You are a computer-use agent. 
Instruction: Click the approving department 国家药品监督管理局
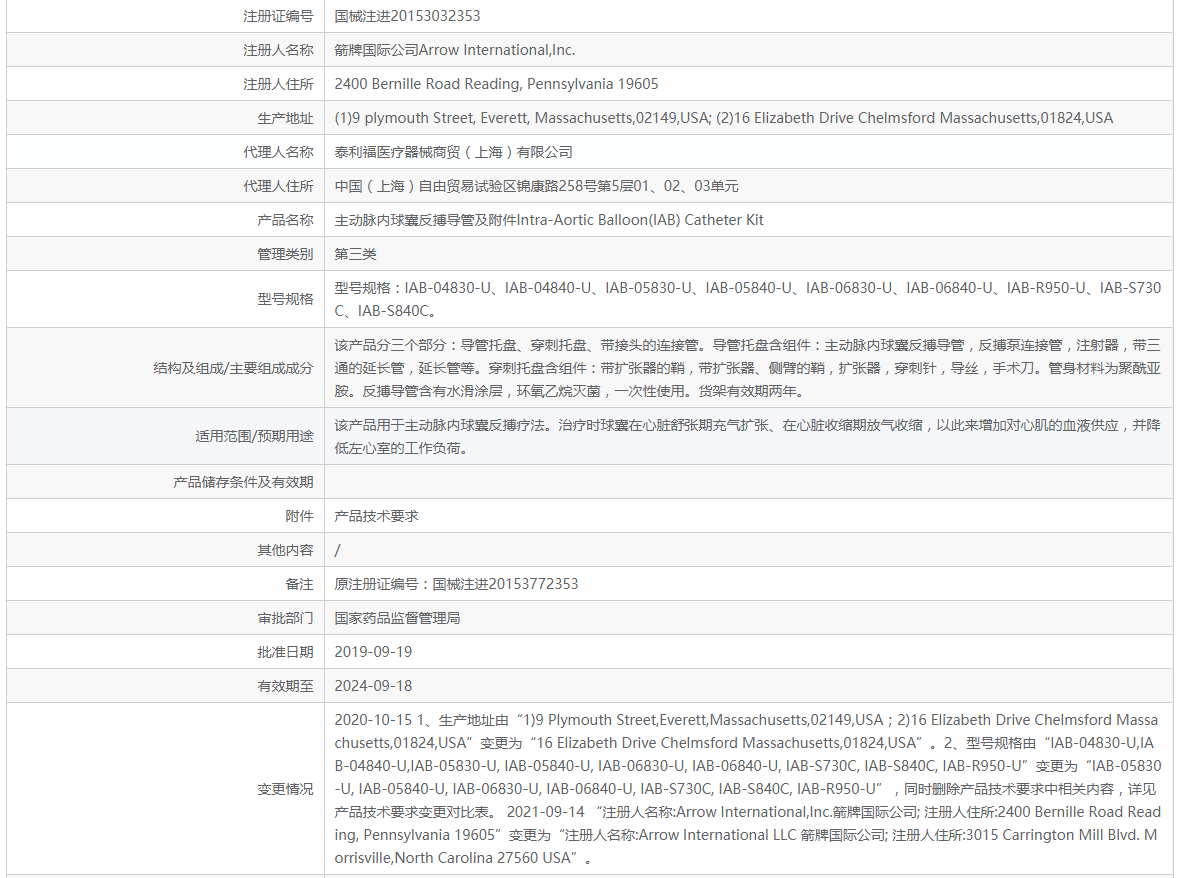[397, 618]
